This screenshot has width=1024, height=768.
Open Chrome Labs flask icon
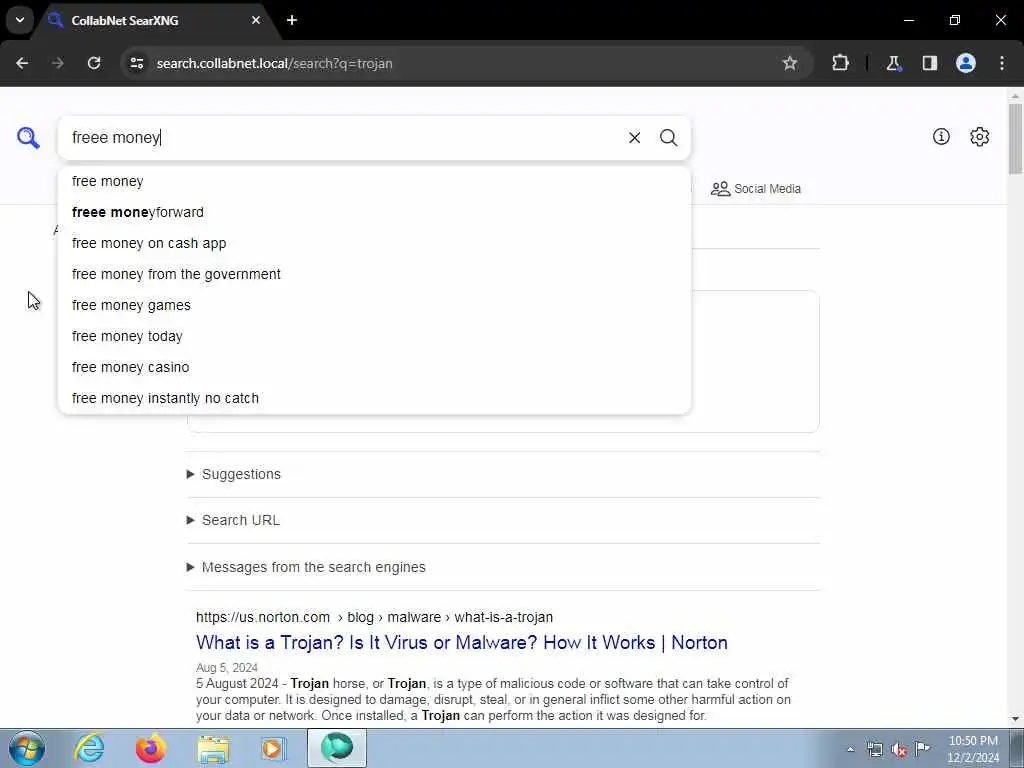point(893,63)
